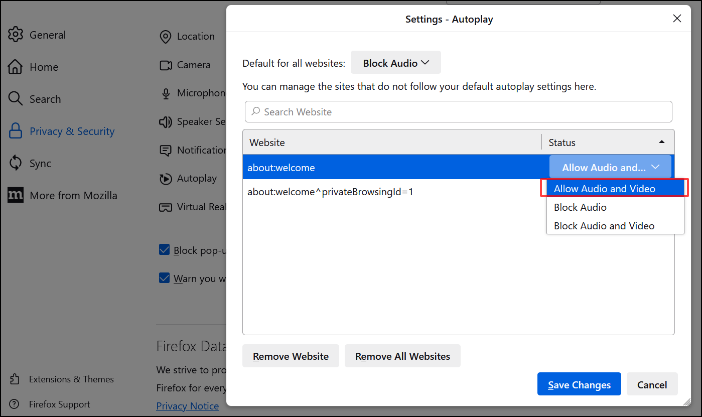This screenshot has height=417, width=702.
Task: Select Block Audio from the status menu
Action: coord(580,207)
